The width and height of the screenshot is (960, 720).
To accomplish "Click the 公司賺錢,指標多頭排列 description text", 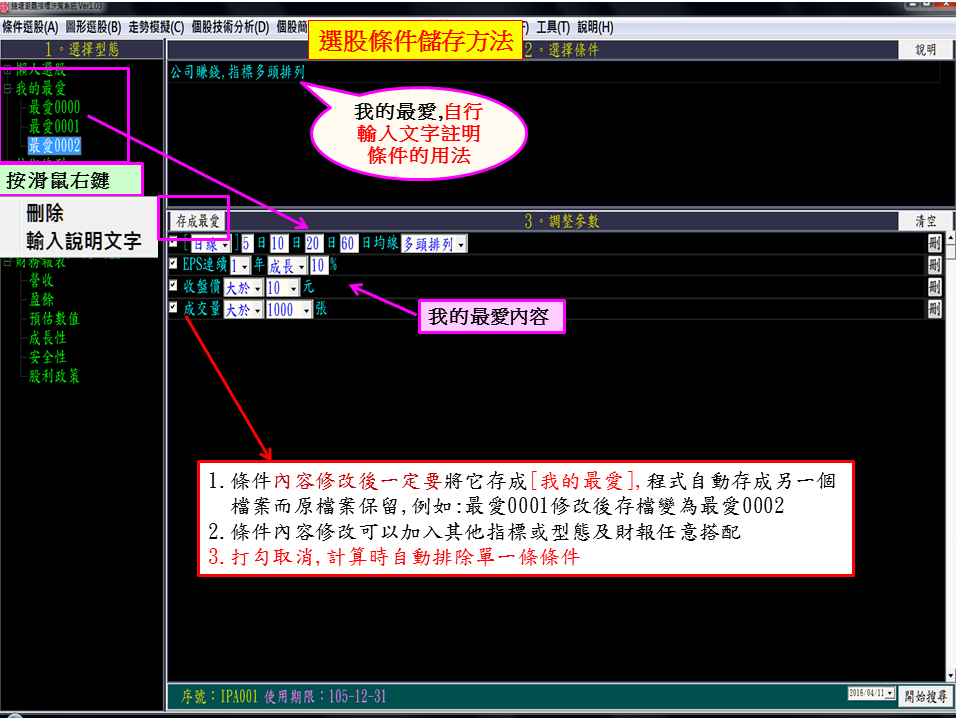I will (238, 72).
